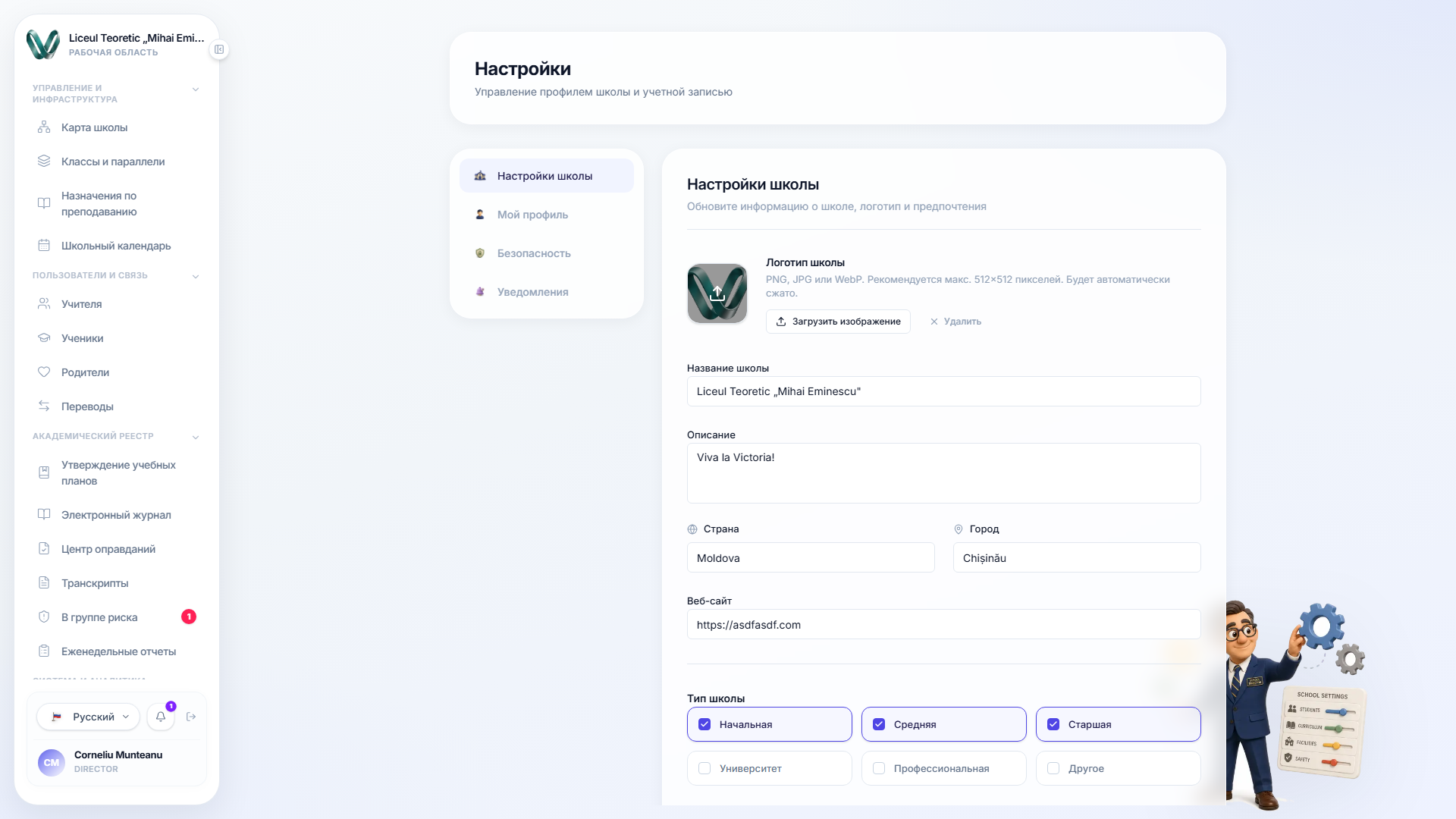Click the bell icon beside Уведомления

[x=480, y=292]
